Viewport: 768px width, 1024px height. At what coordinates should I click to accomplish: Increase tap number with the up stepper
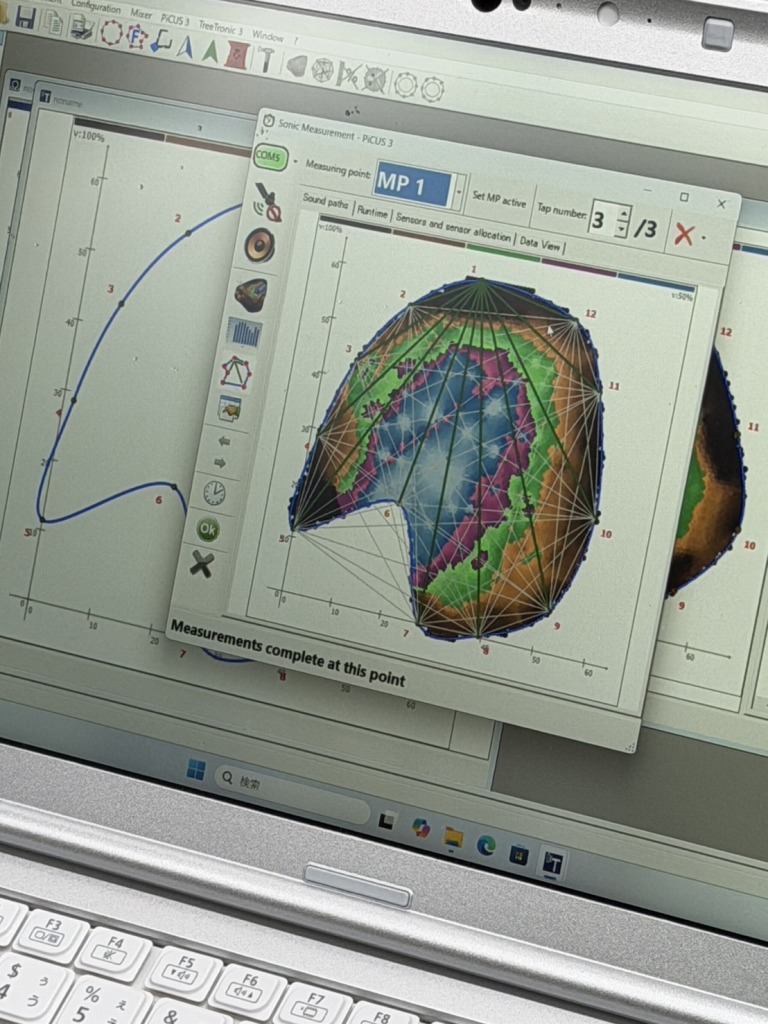[624, 215]
